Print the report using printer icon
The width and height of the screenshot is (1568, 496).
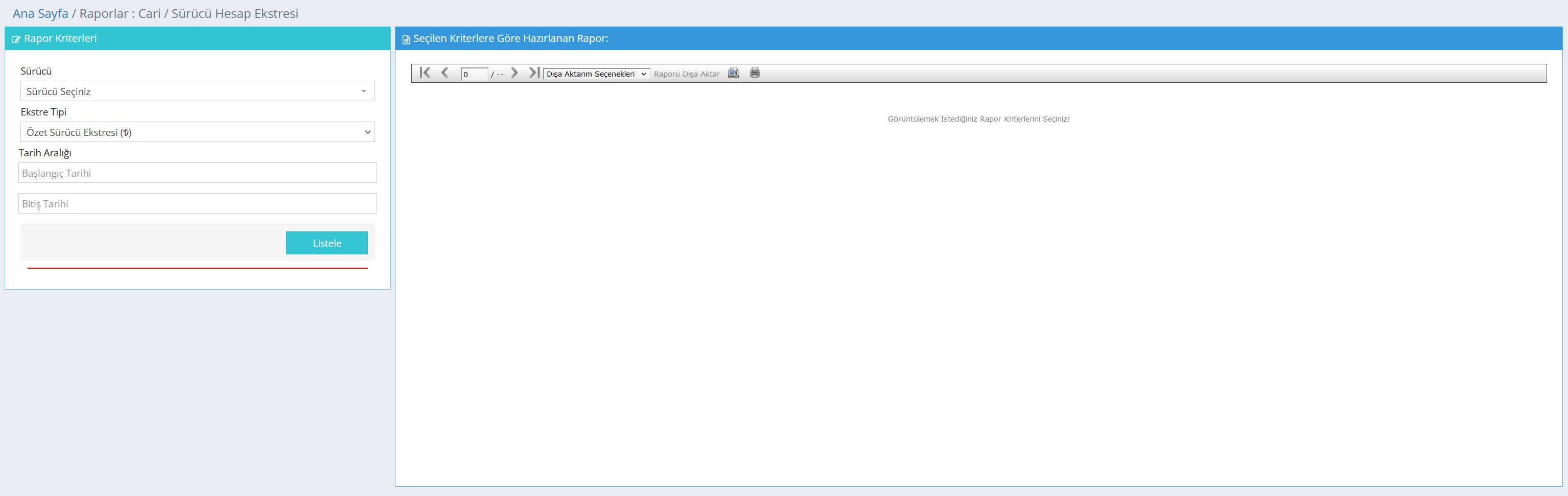(755, 73)
